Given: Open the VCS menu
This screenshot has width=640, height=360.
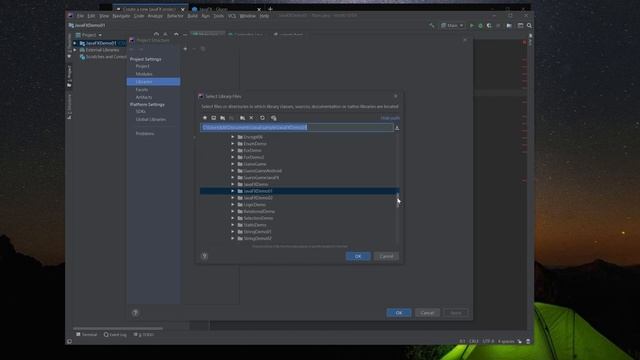Looking at the screenshot, I should 232,16.
